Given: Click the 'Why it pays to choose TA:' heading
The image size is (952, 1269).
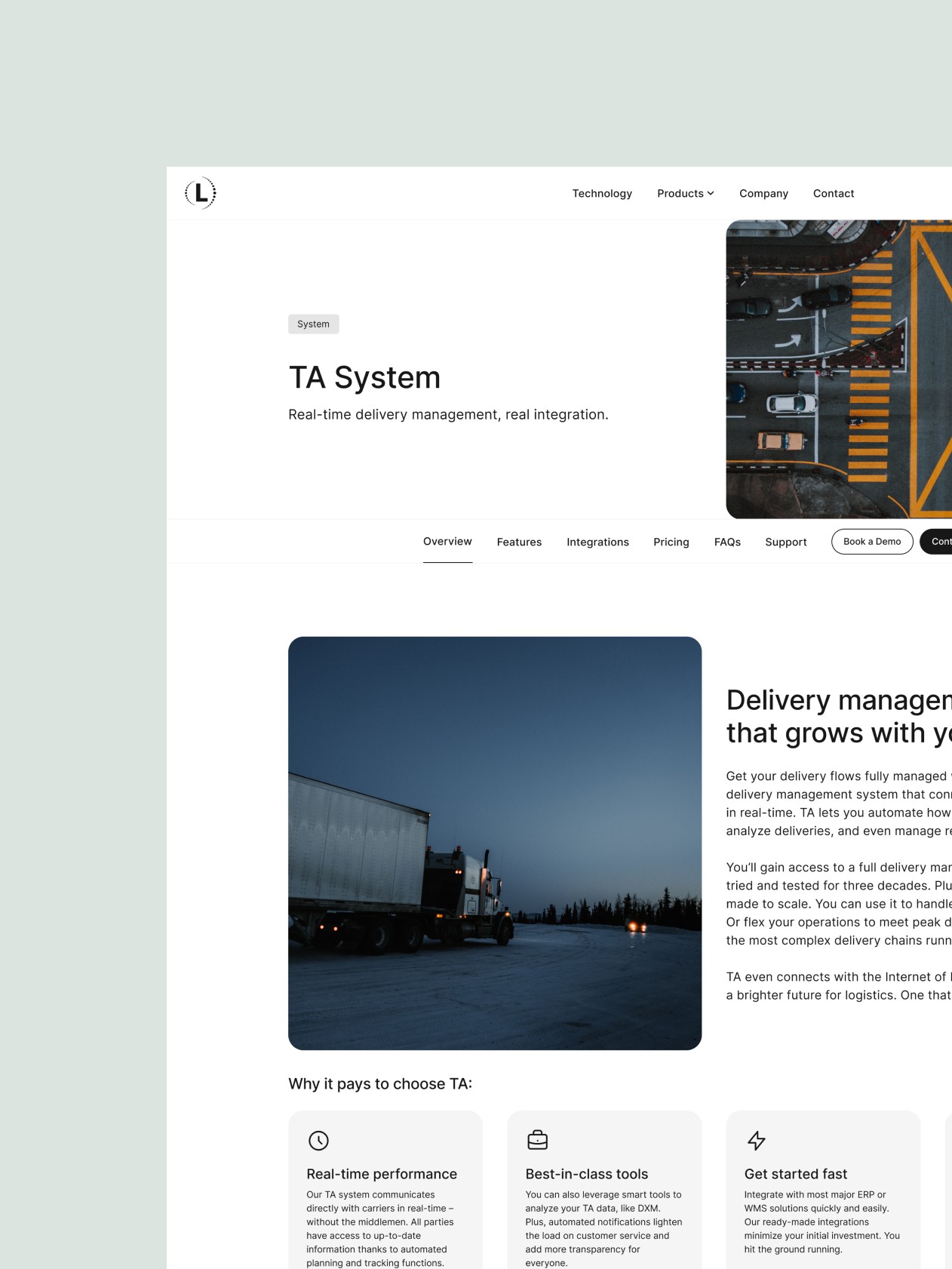Looking at the screenshot, I should pyautogui.click(x=380, y=1083).
